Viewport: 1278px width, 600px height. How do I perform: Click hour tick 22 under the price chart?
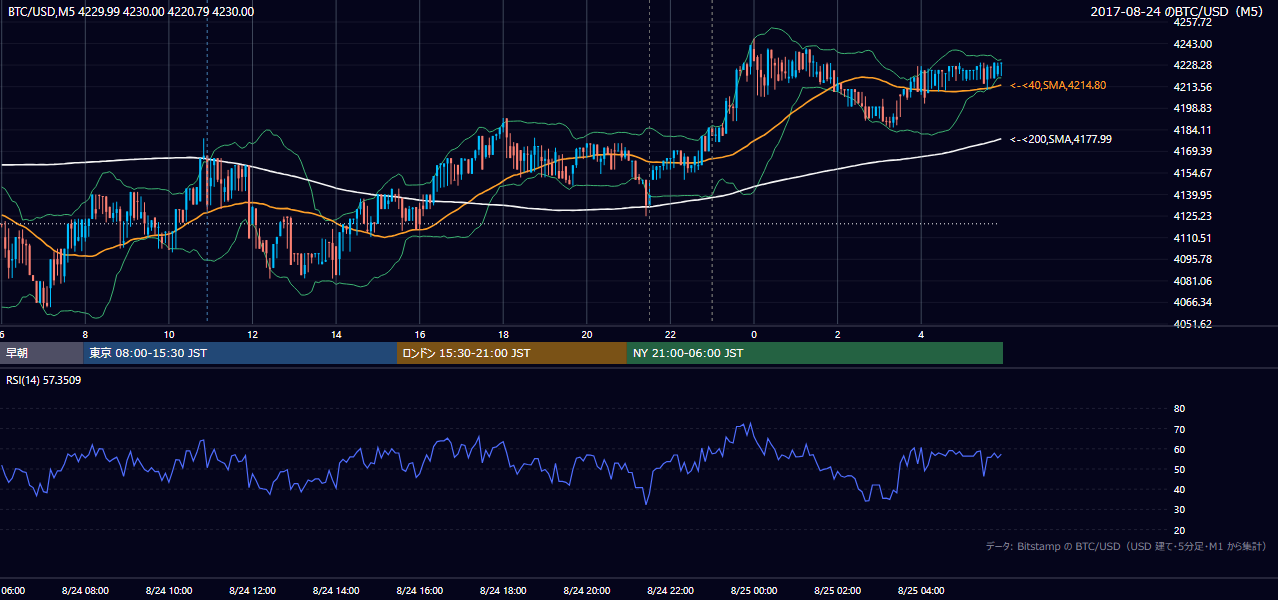(670, 335)
